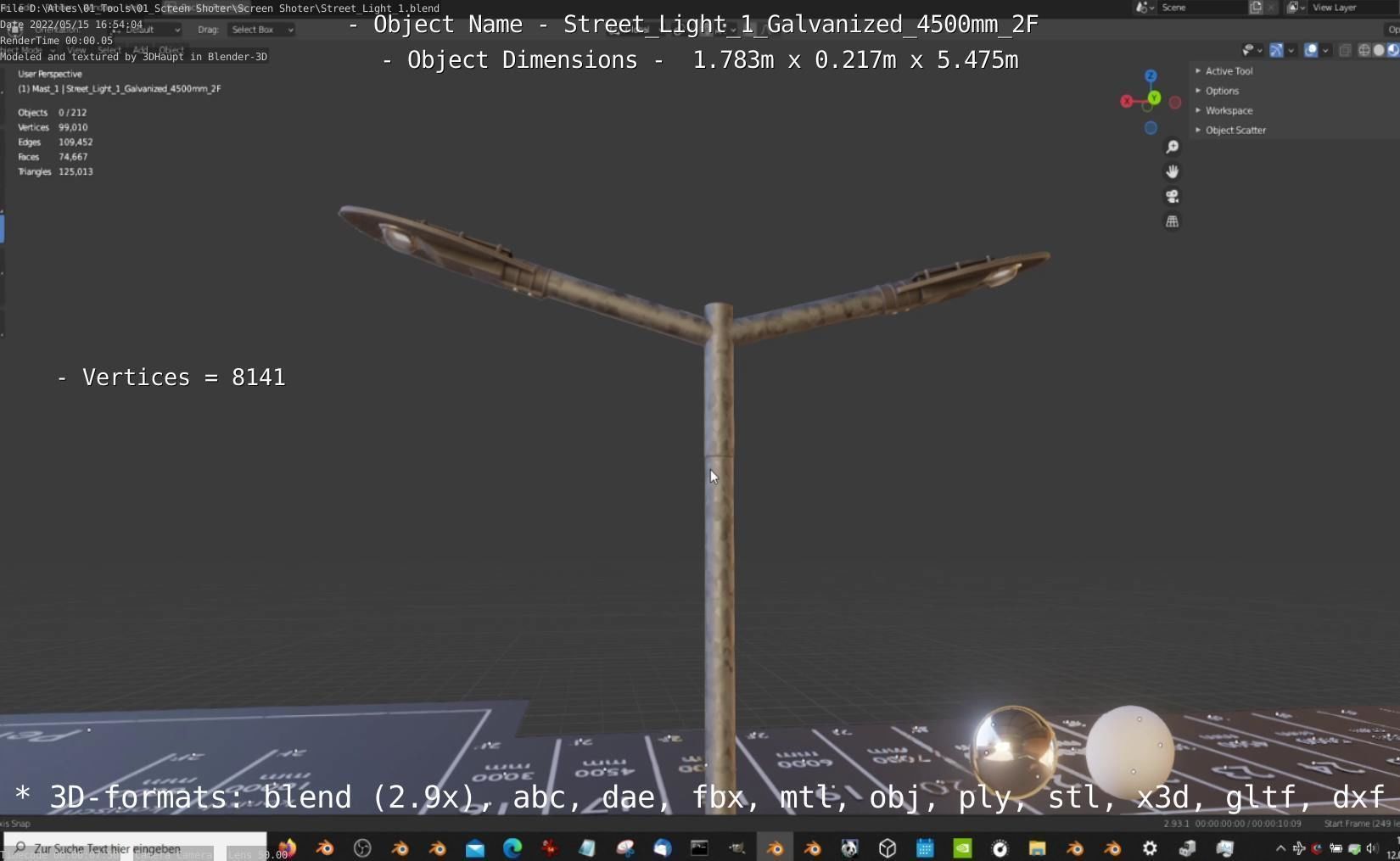This screenshot has height=861, width=1400.
Task: Open the 3D cube app in taskbar
Action: click(888, 847)
